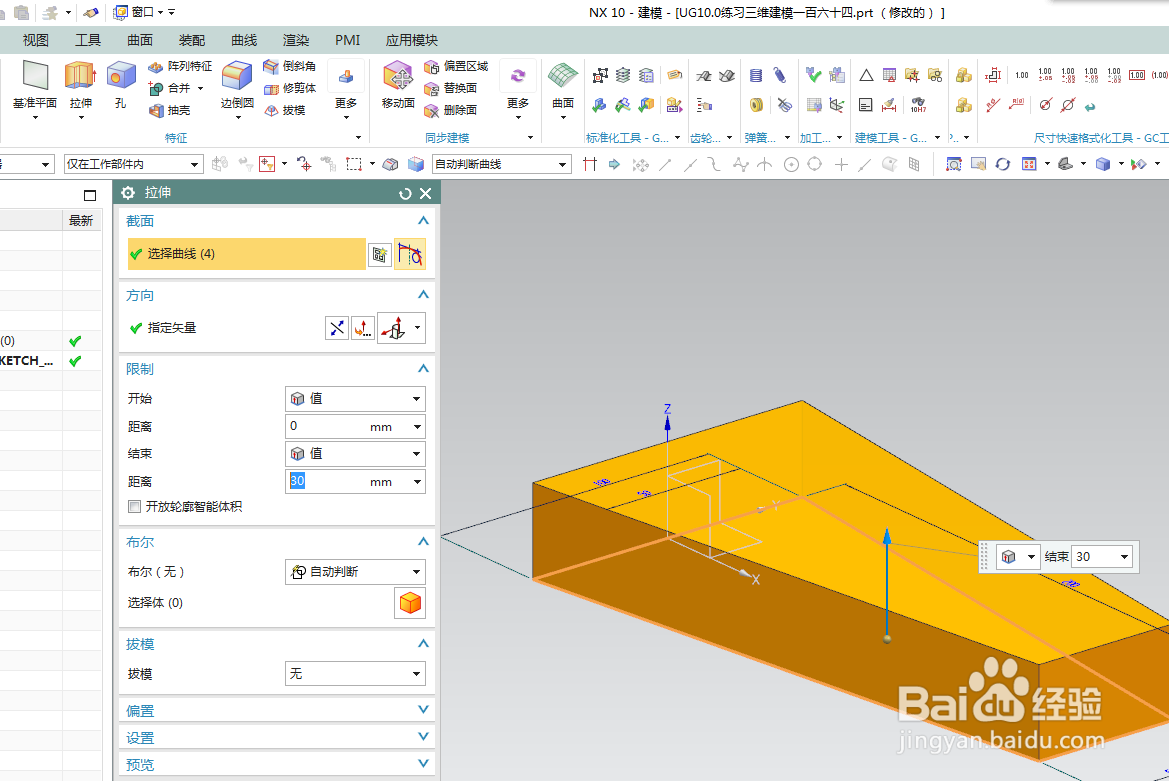Click the end distance field showing 30

(327, 482)
